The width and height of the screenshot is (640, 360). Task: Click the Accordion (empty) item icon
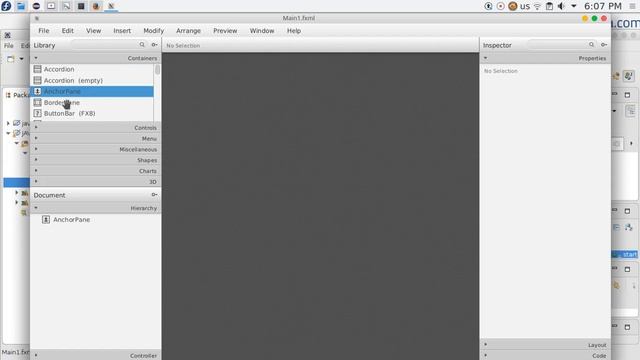click(38, 80)
